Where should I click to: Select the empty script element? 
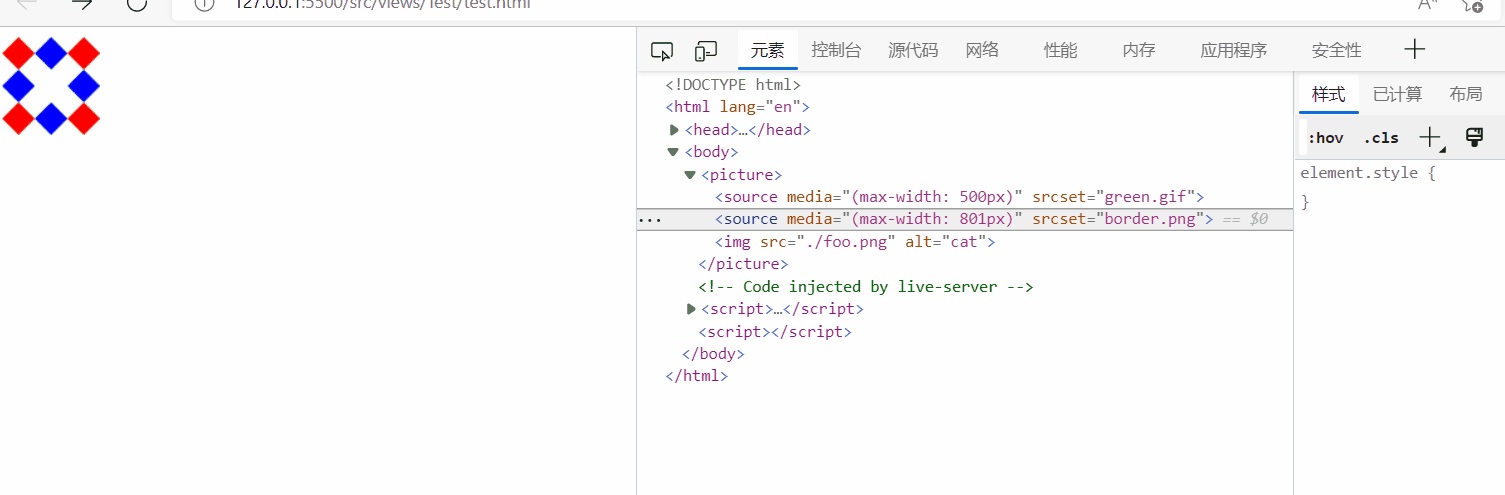coord(775,332)
